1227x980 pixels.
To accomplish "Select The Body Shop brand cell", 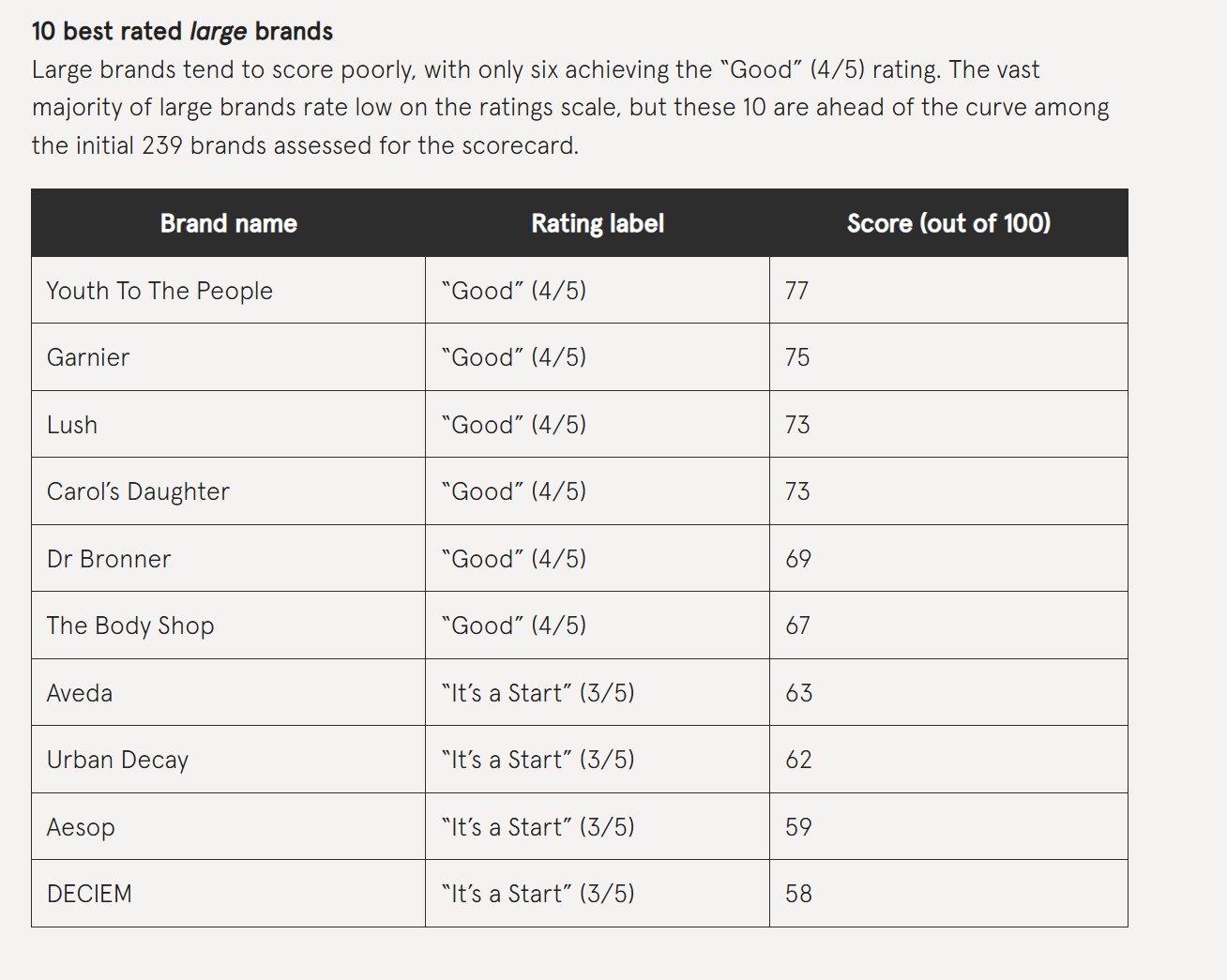I will (x=228, y=626).
